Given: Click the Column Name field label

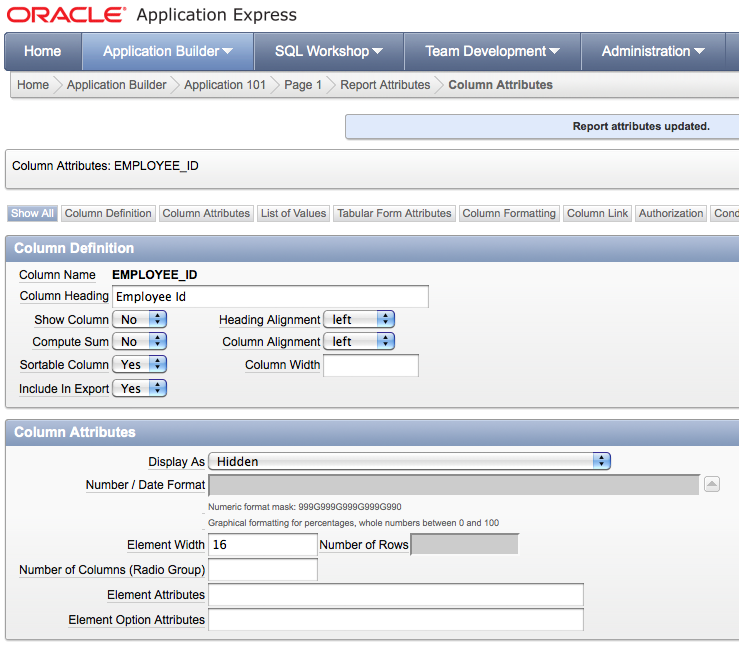Looking at the screenshot, I should 57,275.
